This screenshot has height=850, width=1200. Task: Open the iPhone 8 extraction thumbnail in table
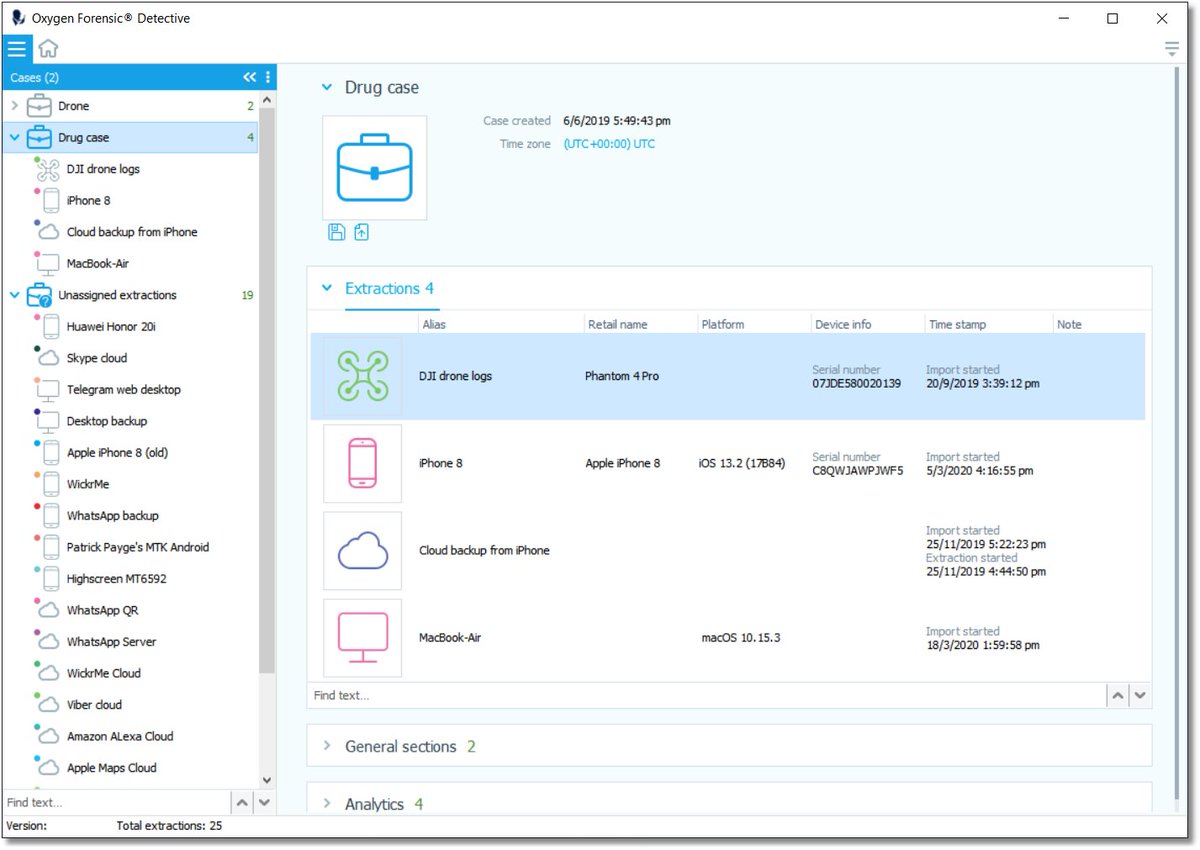[x=362, y=464]
